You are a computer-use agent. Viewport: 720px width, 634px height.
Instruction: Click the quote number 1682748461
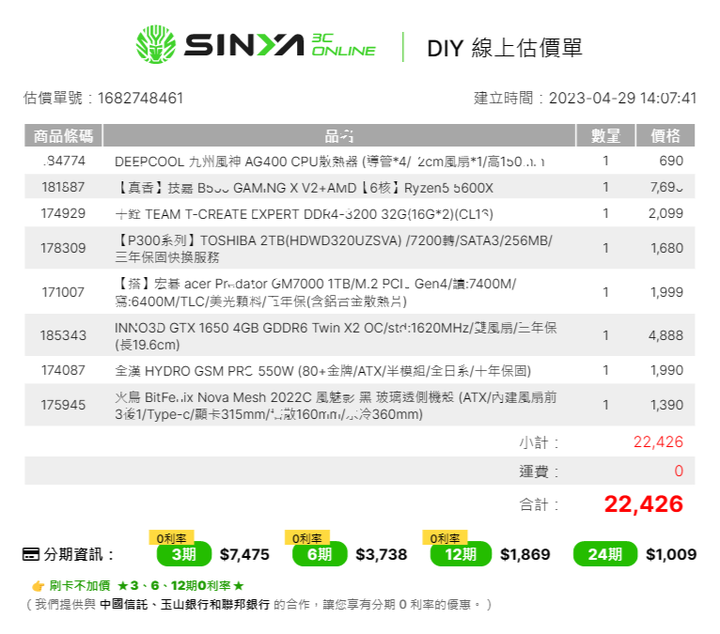click(141, 98)
